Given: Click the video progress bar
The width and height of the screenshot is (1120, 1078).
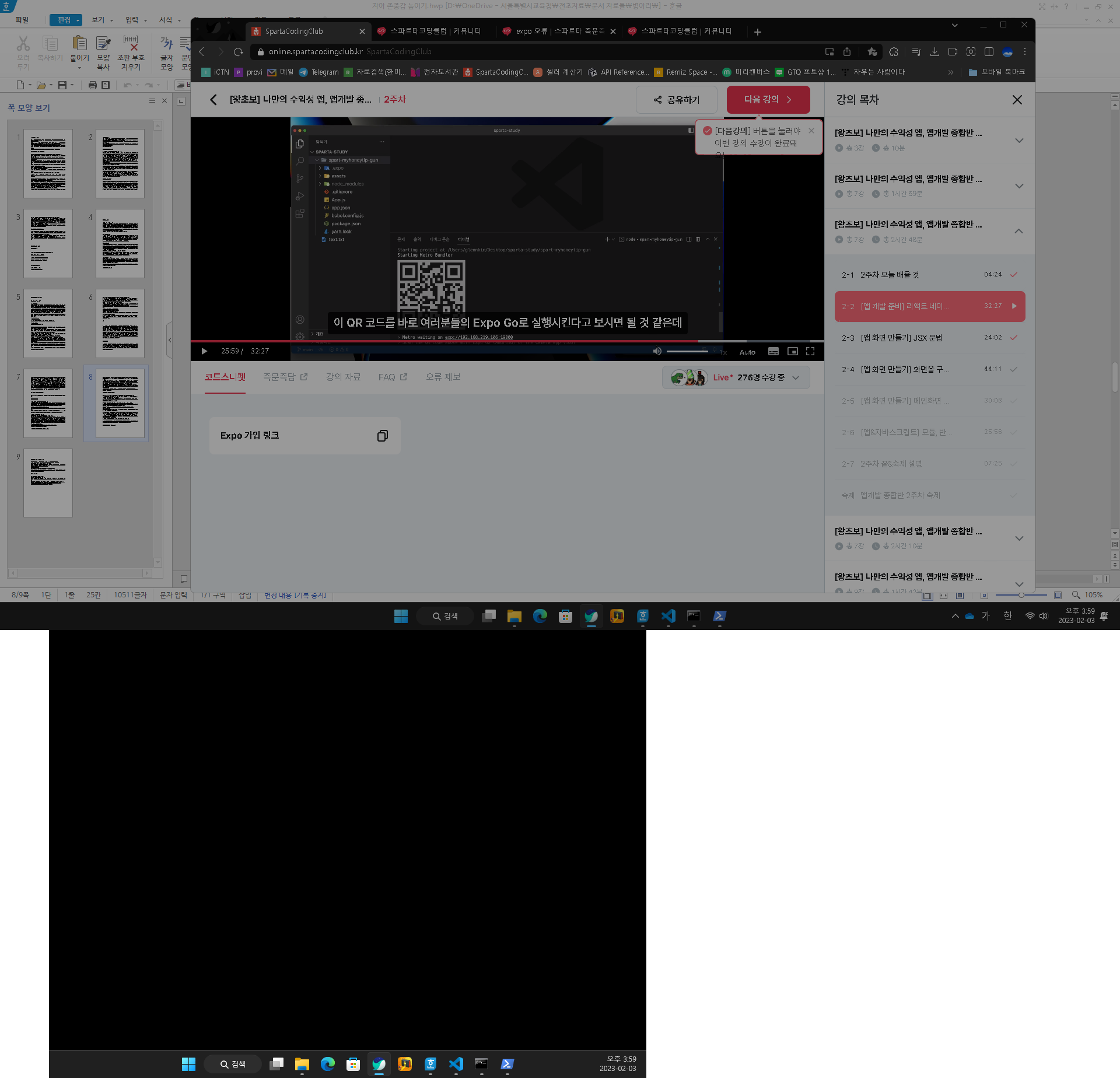Looking at the screenshot, I should (x=507, y=341).
